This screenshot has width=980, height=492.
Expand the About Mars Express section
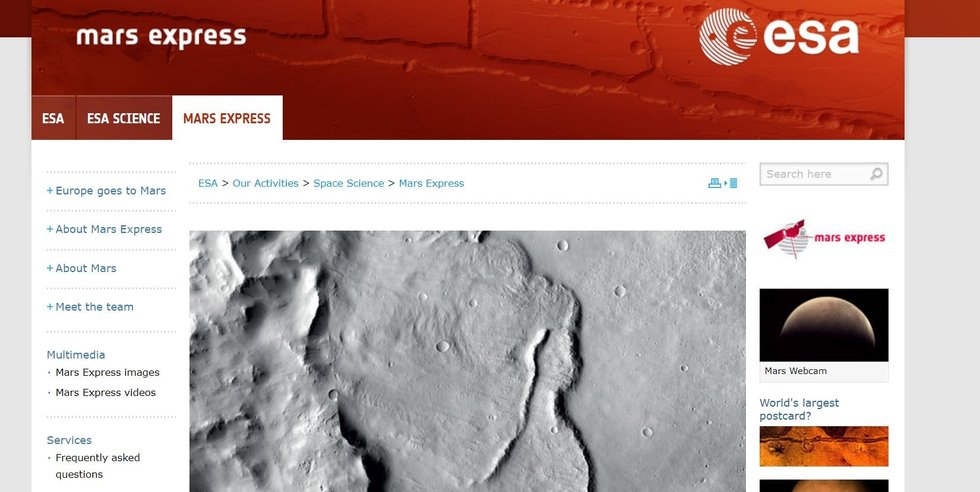[x=104, y=229]
